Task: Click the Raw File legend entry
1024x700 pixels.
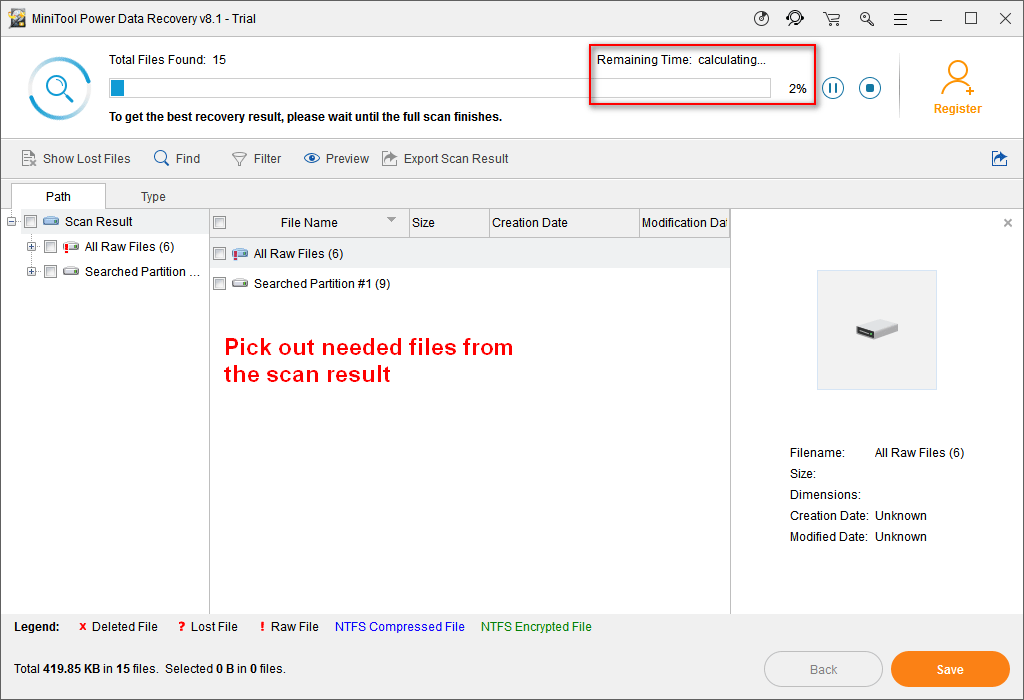Action: click(289, 627)
